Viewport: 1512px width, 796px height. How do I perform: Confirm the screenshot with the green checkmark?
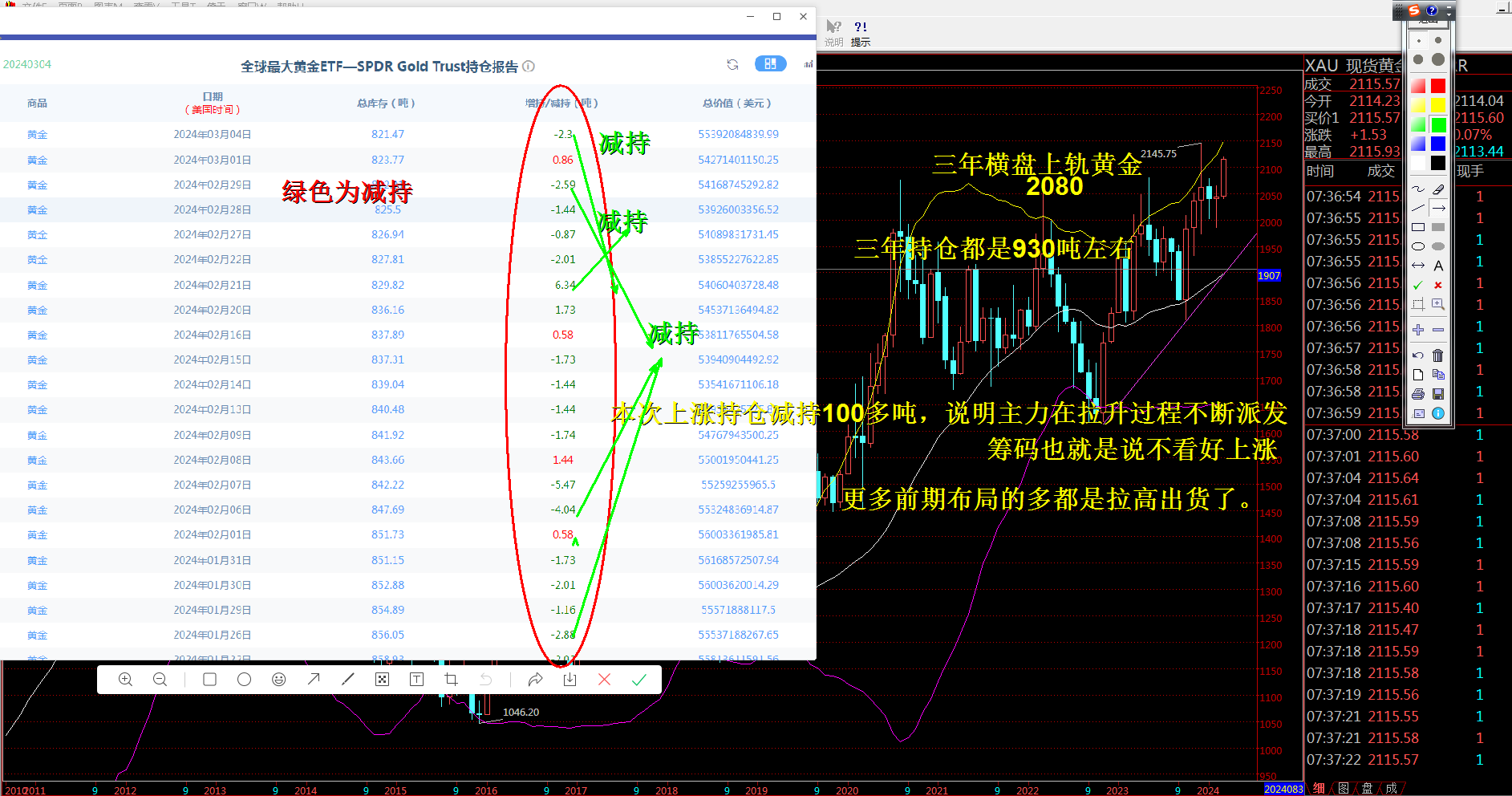(638, 680)
